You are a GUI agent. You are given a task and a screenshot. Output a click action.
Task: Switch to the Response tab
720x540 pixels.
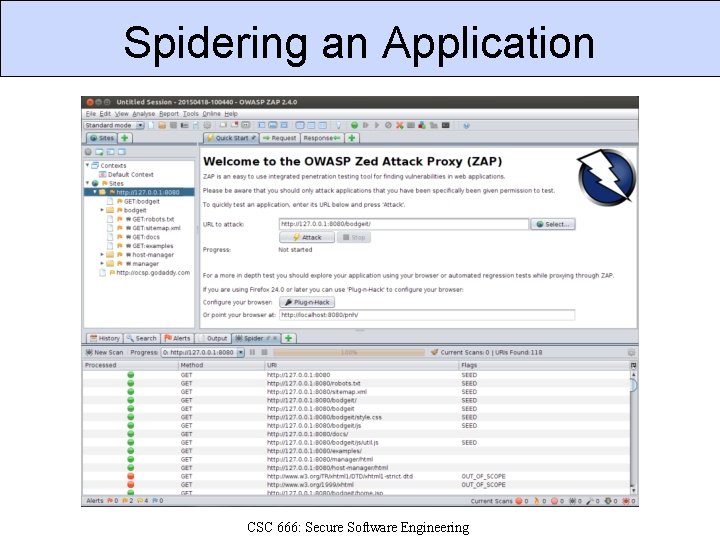322,138
